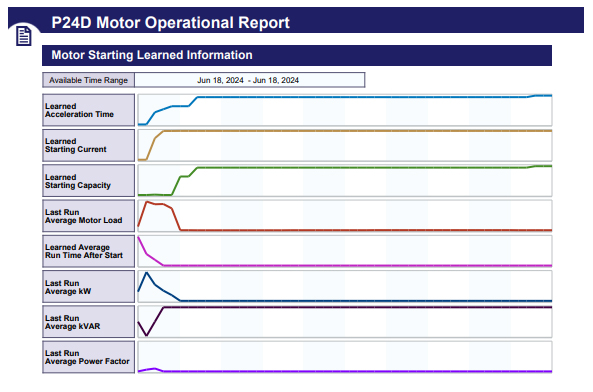Select the Learned Starting Current label
The width and height of the screenshot is (593, 392).
88,145
